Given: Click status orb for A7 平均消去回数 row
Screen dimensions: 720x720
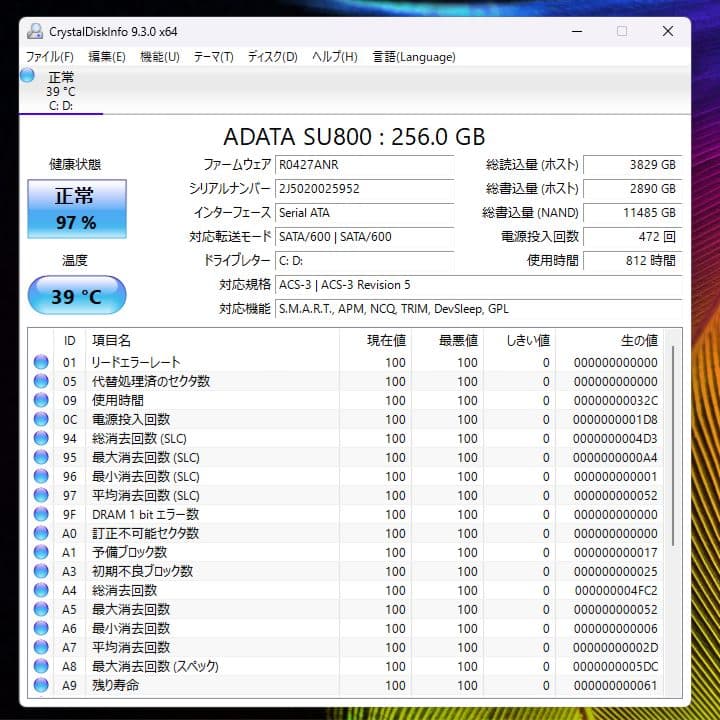Looking at the screenshot, I should [x=41, y=647].
